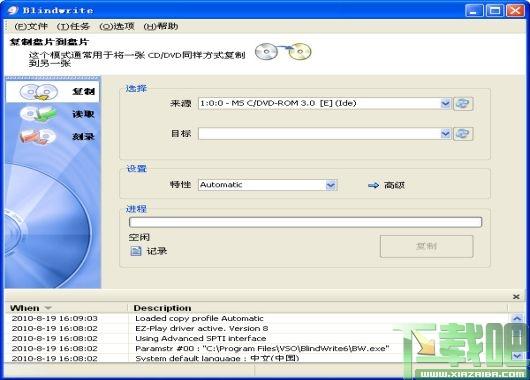
Task: Open the 记录 log link
Action: pos(156,251)
